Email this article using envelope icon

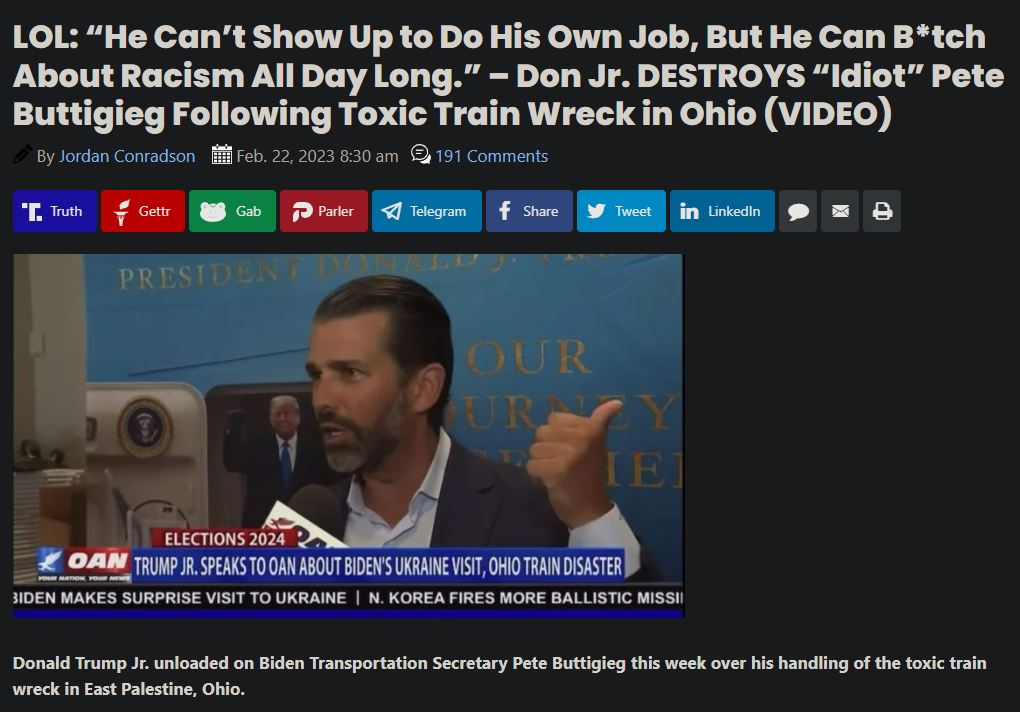click(840, 211)
